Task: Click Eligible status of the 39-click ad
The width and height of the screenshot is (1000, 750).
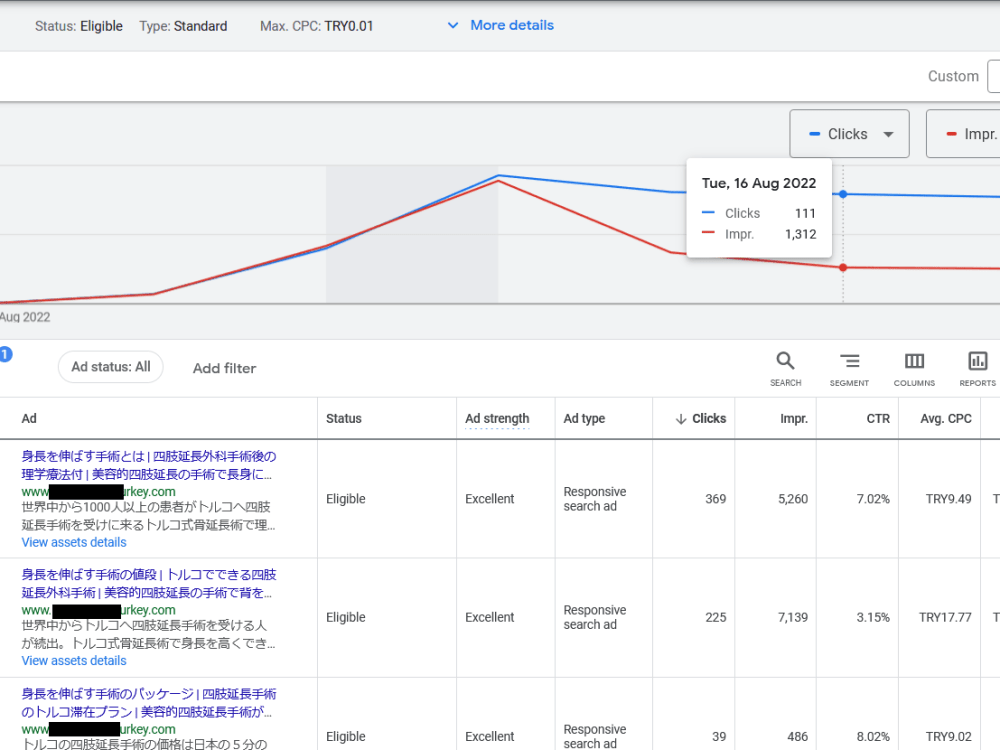Action: [346, 736]
